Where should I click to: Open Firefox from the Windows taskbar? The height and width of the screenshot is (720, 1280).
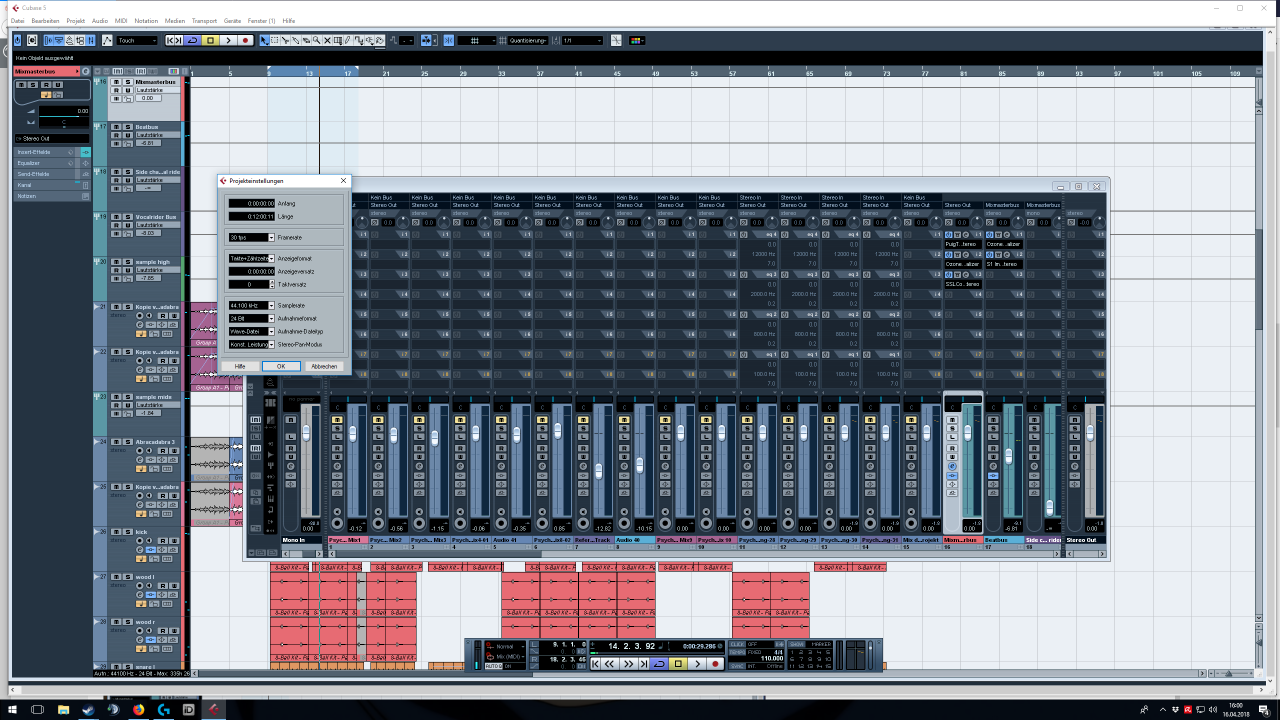[x=138, y=709]
